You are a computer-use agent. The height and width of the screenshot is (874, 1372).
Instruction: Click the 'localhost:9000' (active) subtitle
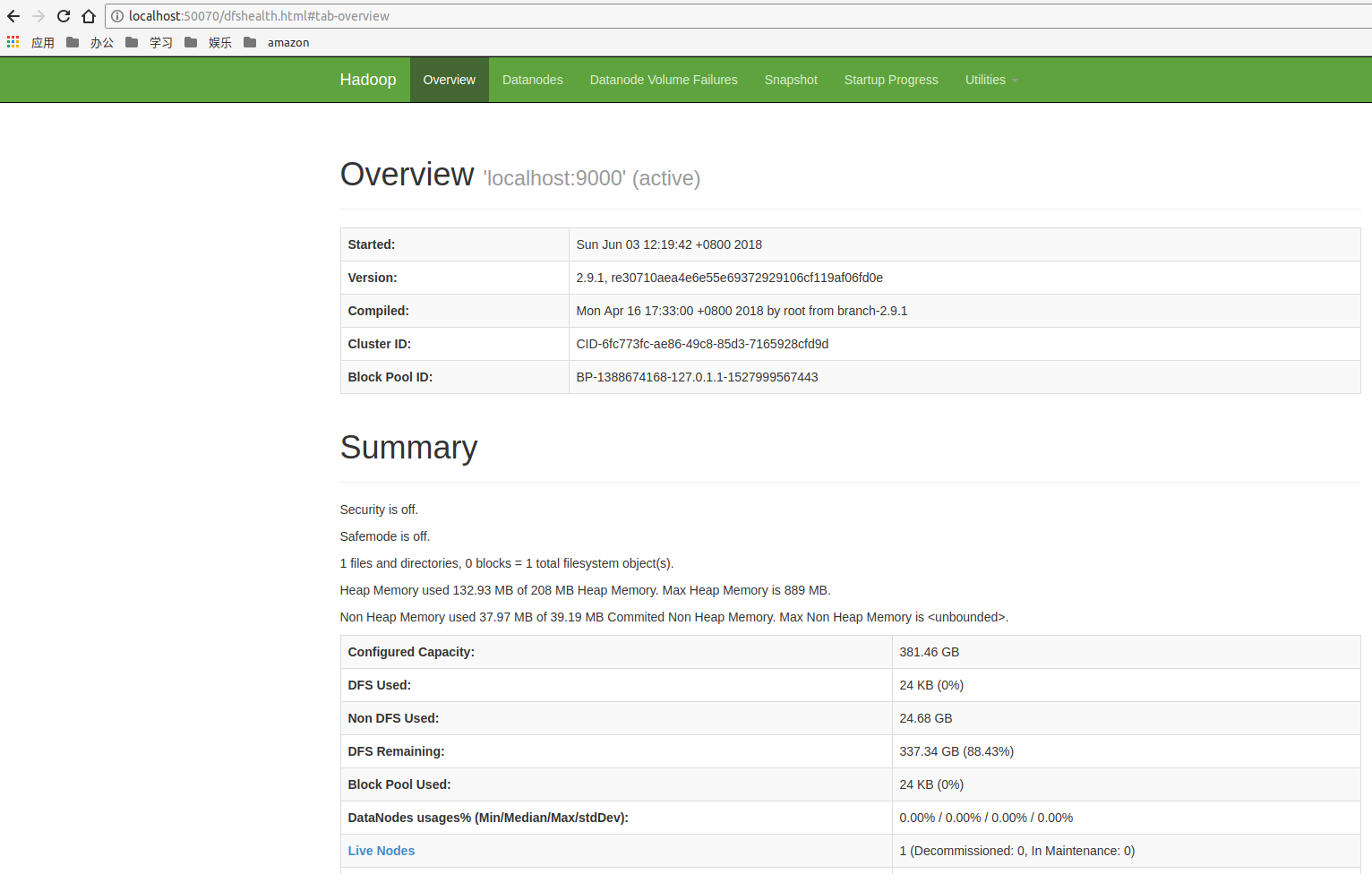tap(592, 178)
